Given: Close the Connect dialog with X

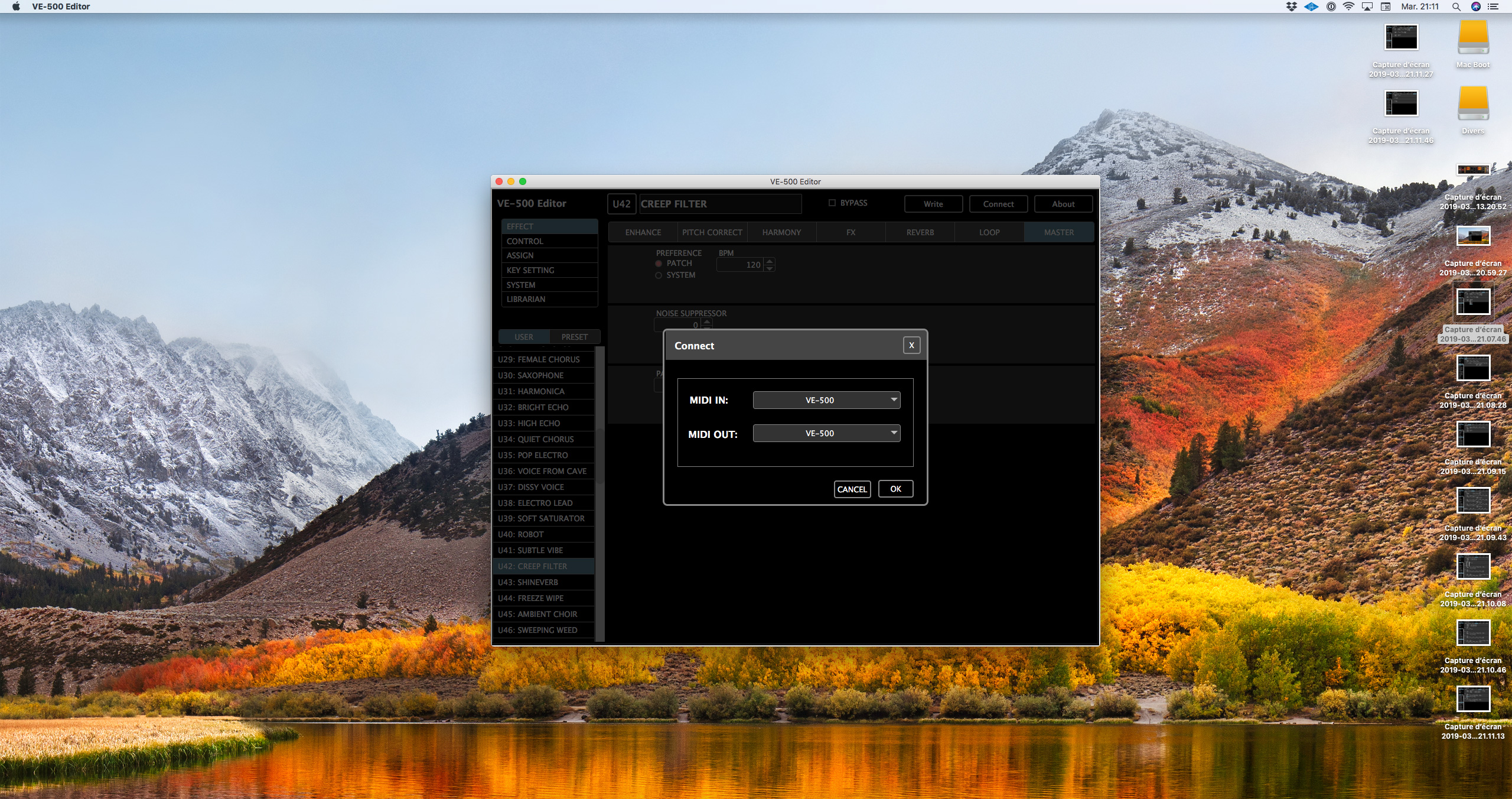Looking at the screenshot, I should tap(911, 346).
